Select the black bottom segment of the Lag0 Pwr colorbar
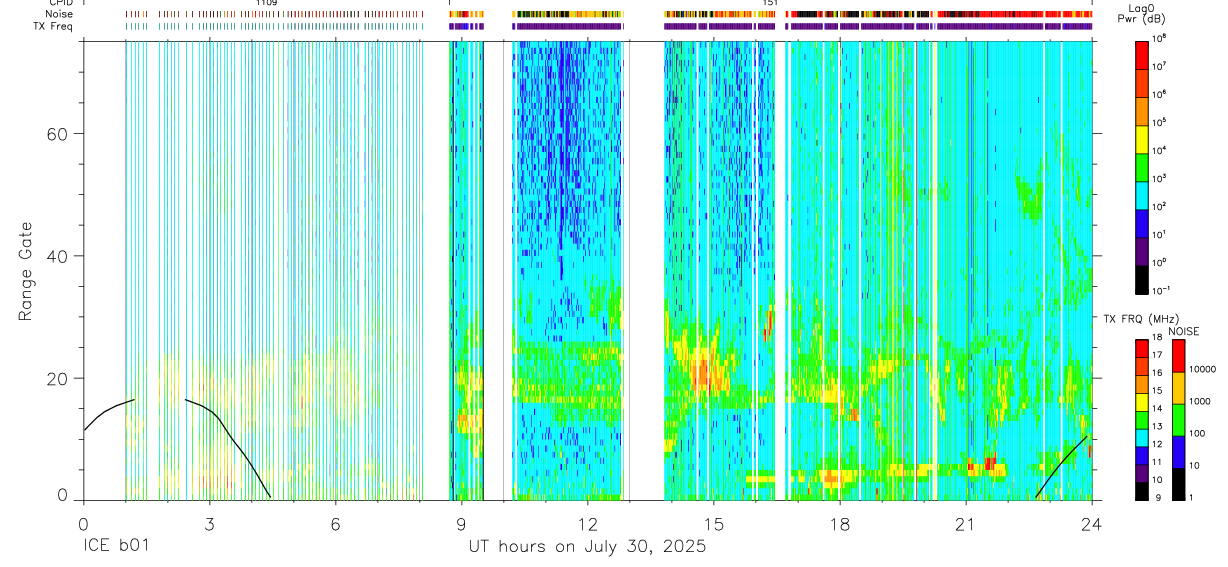The height and width of the screenshot is (567, 1228). pos(1142,279)
